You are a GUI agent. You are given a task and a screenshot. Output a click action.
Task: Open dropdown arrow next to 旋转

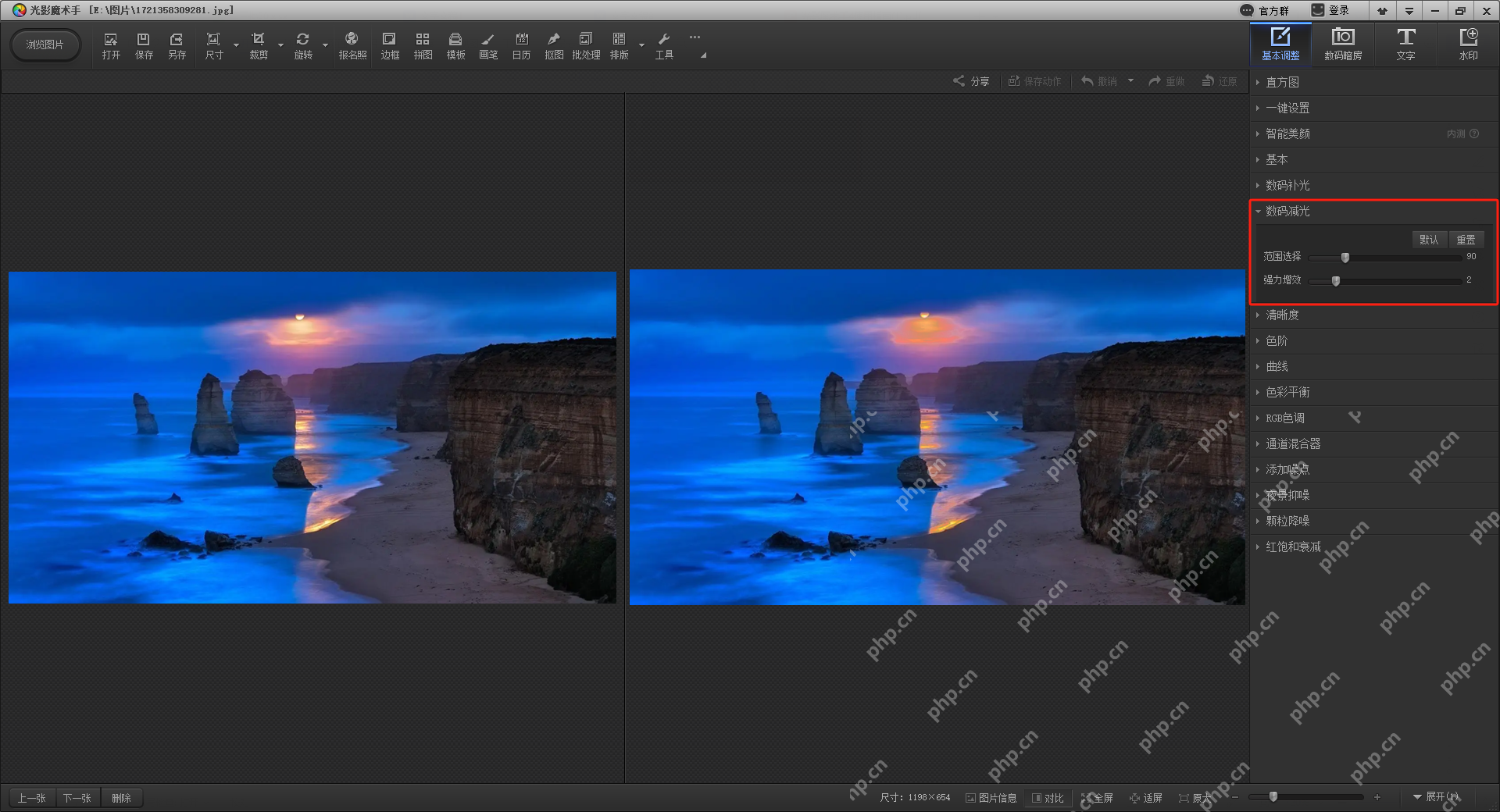[325, 45]
